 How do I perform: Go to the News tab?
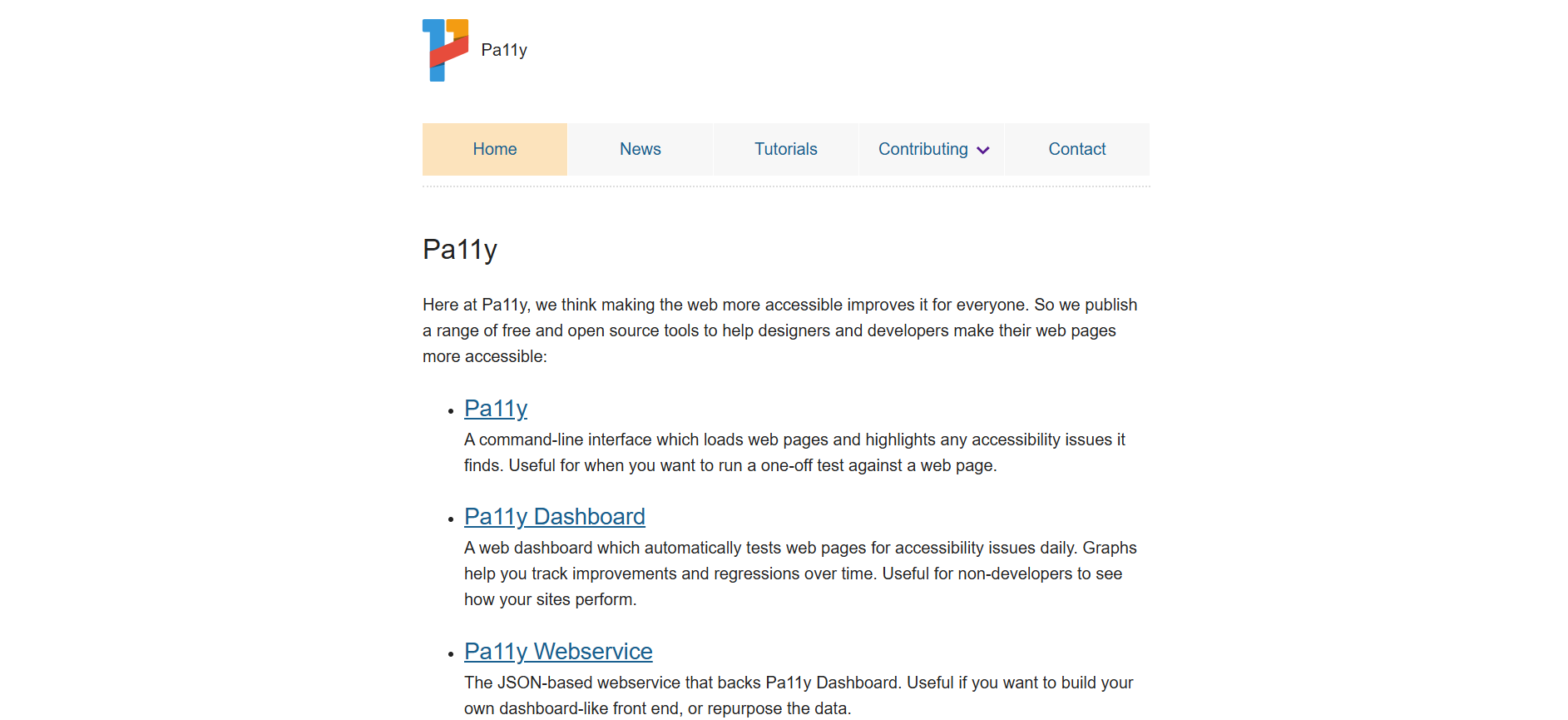(641, 149)
